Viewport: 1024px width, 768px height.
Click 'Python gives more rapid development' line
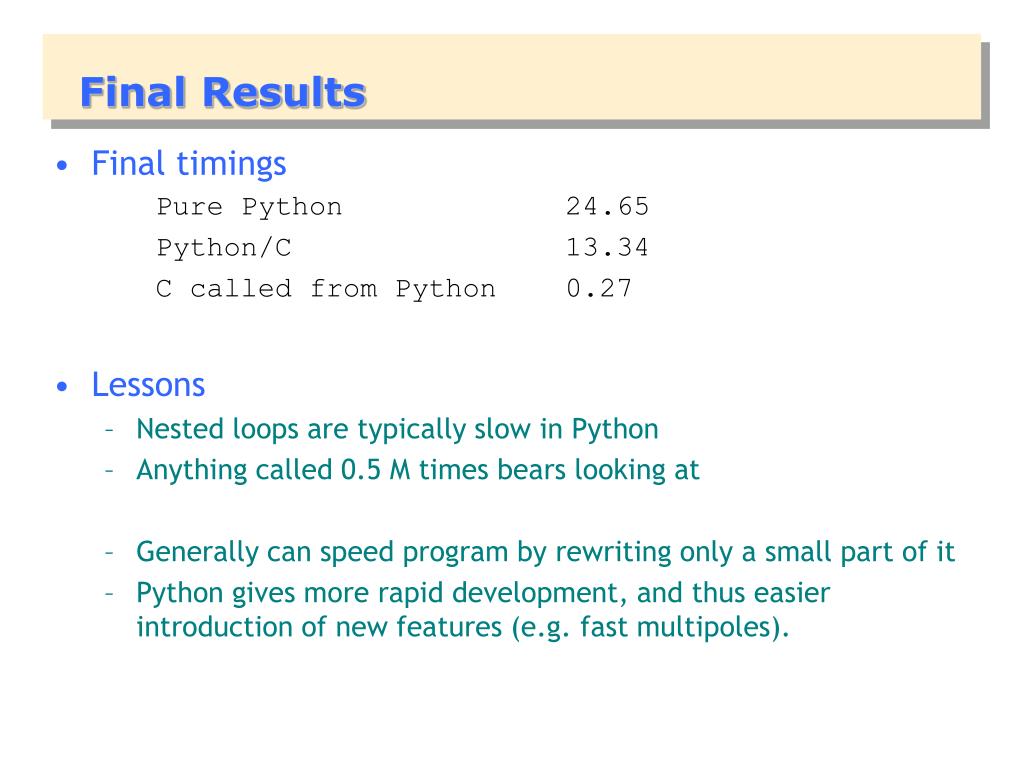(x=483, y=593)
